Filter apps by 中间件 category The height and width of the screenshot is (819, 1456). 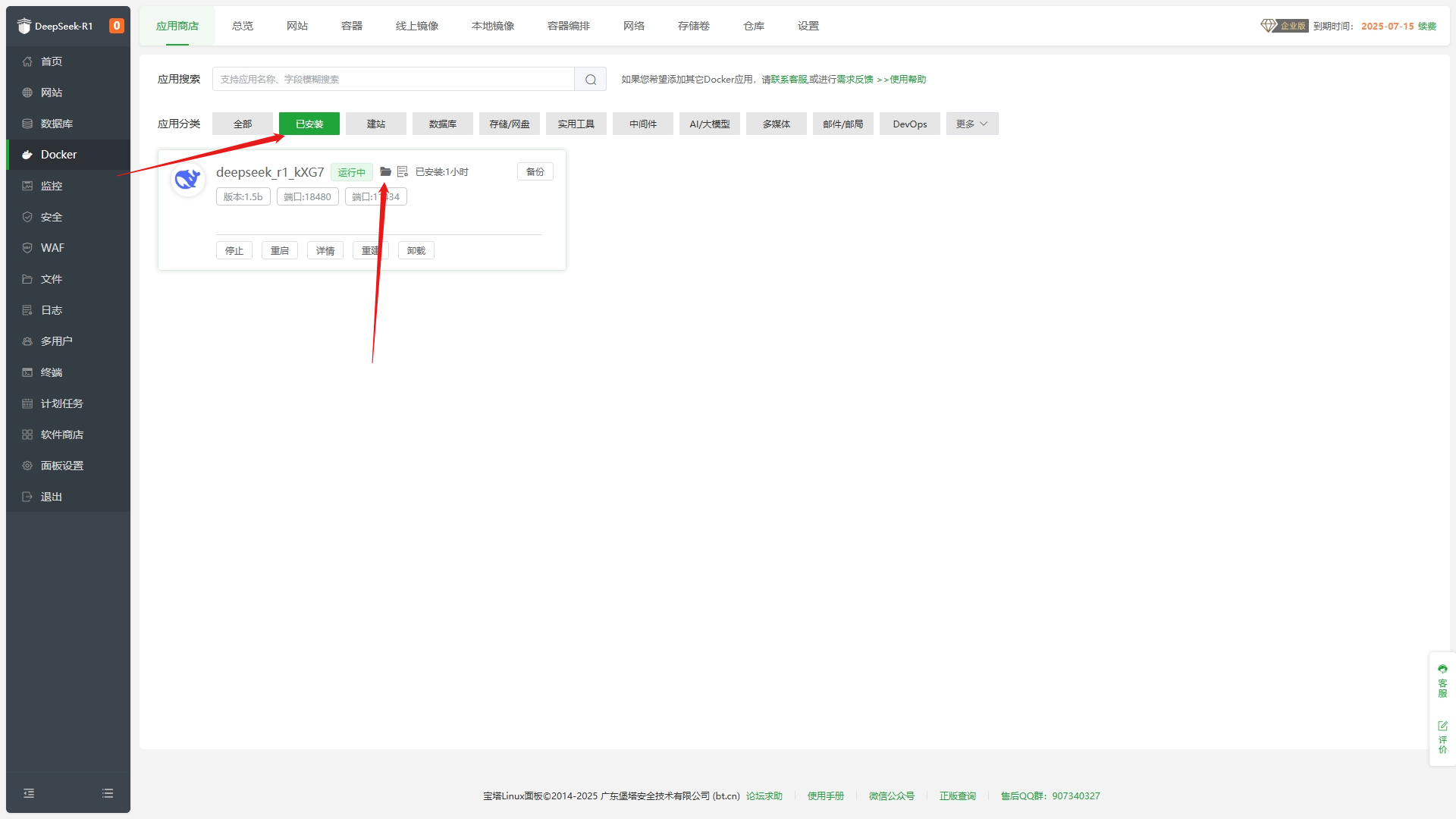click(x=643, y=124)
